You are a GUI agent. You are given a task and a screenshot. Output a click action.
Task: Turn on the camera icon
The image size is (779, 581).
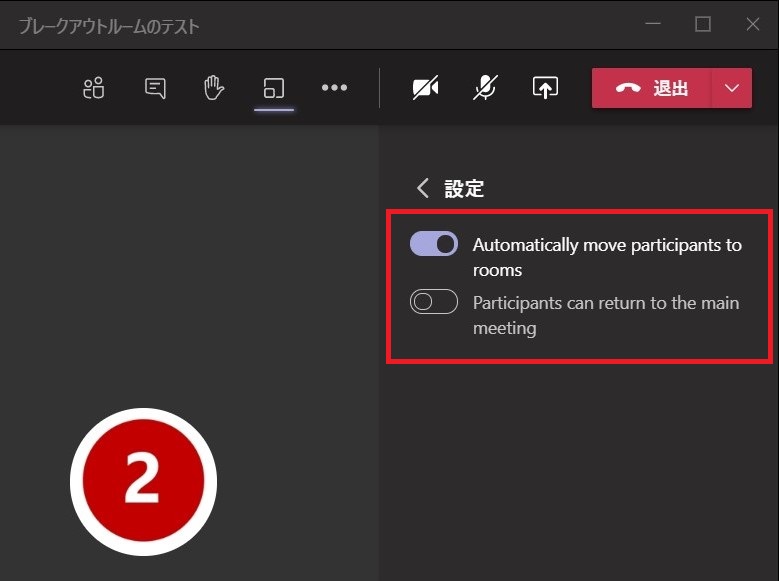coord(426,88)
